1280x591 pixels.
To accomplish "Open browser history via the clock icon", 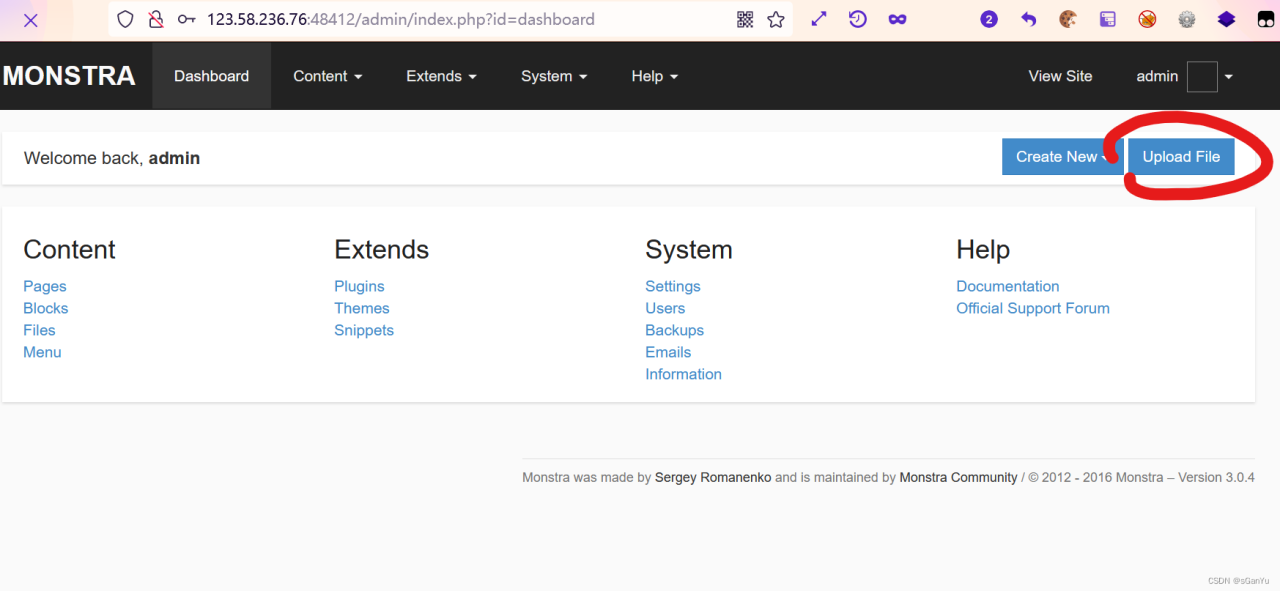I will point(857,19).
